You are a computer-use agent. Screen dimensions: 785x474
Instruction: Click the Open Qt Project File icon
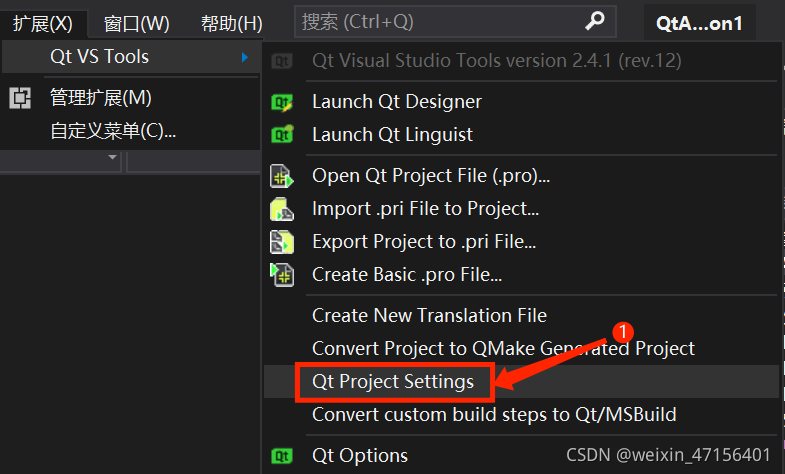[282, 176]
